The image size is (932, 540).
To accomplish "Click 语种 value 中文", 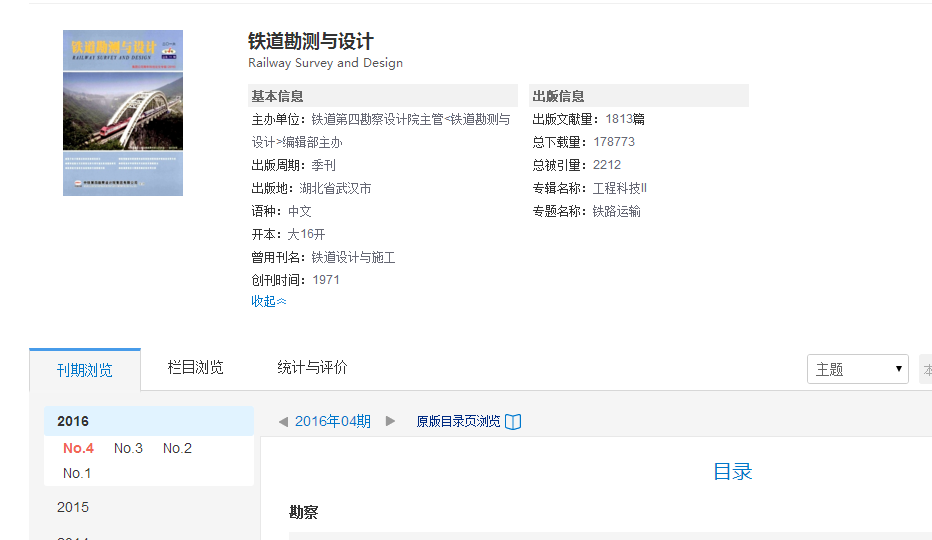I will pyautogui.click(x=300, y=211).
